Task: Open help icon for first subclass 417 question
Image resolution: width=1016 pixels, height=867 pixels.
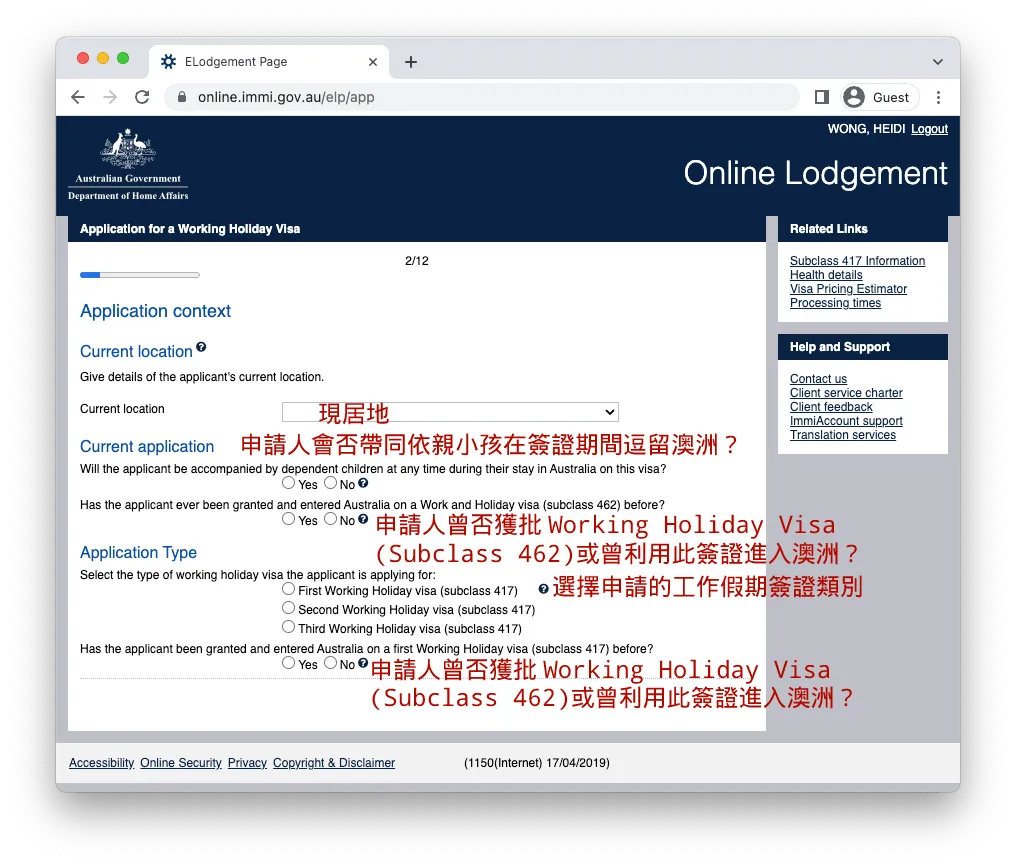Action: [x=364, y=662]
